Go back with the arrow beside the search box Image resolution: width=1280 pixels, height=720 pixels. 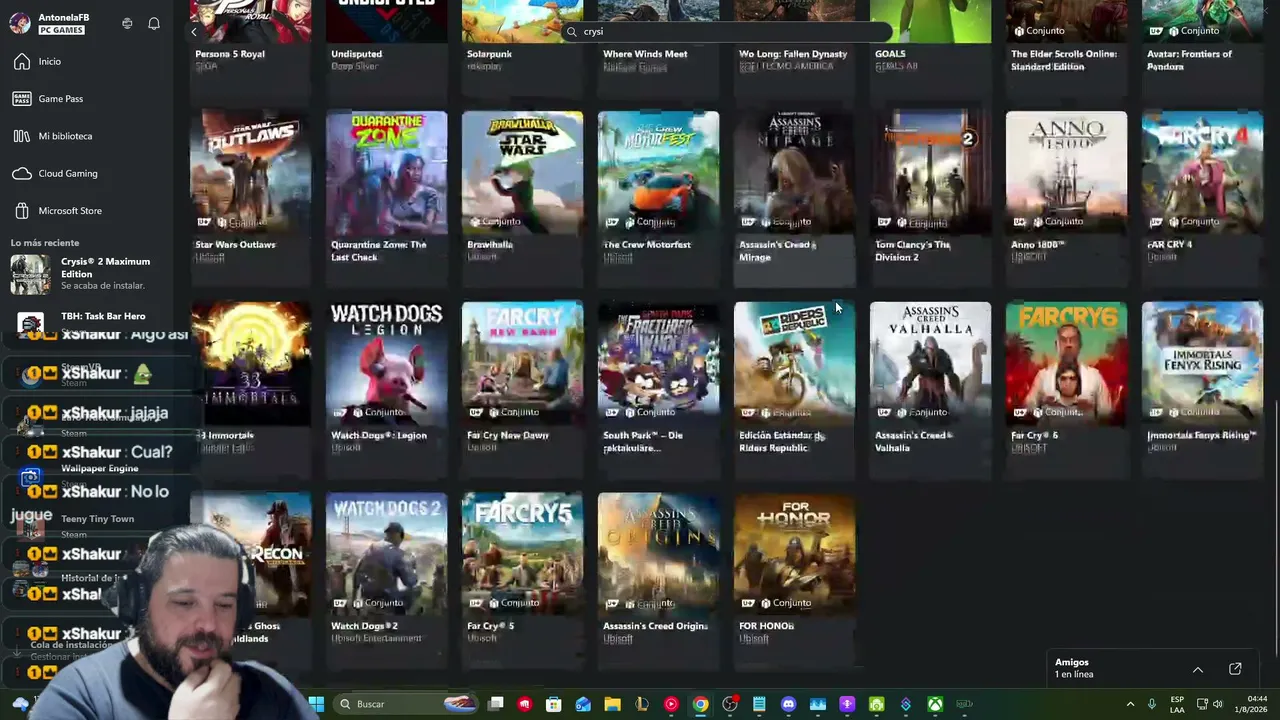[194, 32]
